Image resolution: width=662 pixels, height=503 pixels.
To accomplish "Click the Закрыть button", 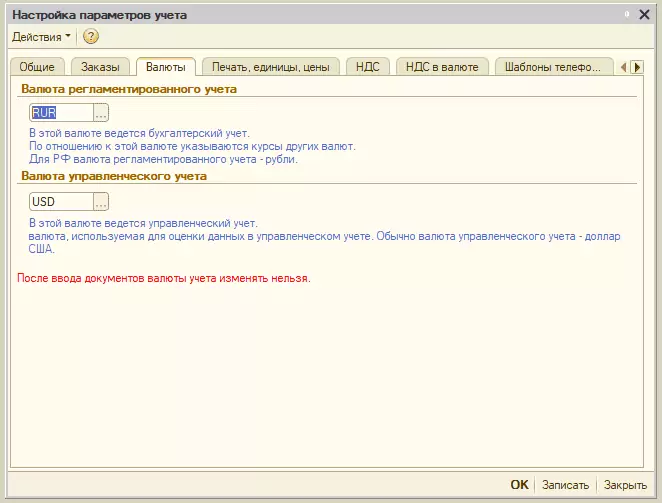I will (x=625, y=485).
